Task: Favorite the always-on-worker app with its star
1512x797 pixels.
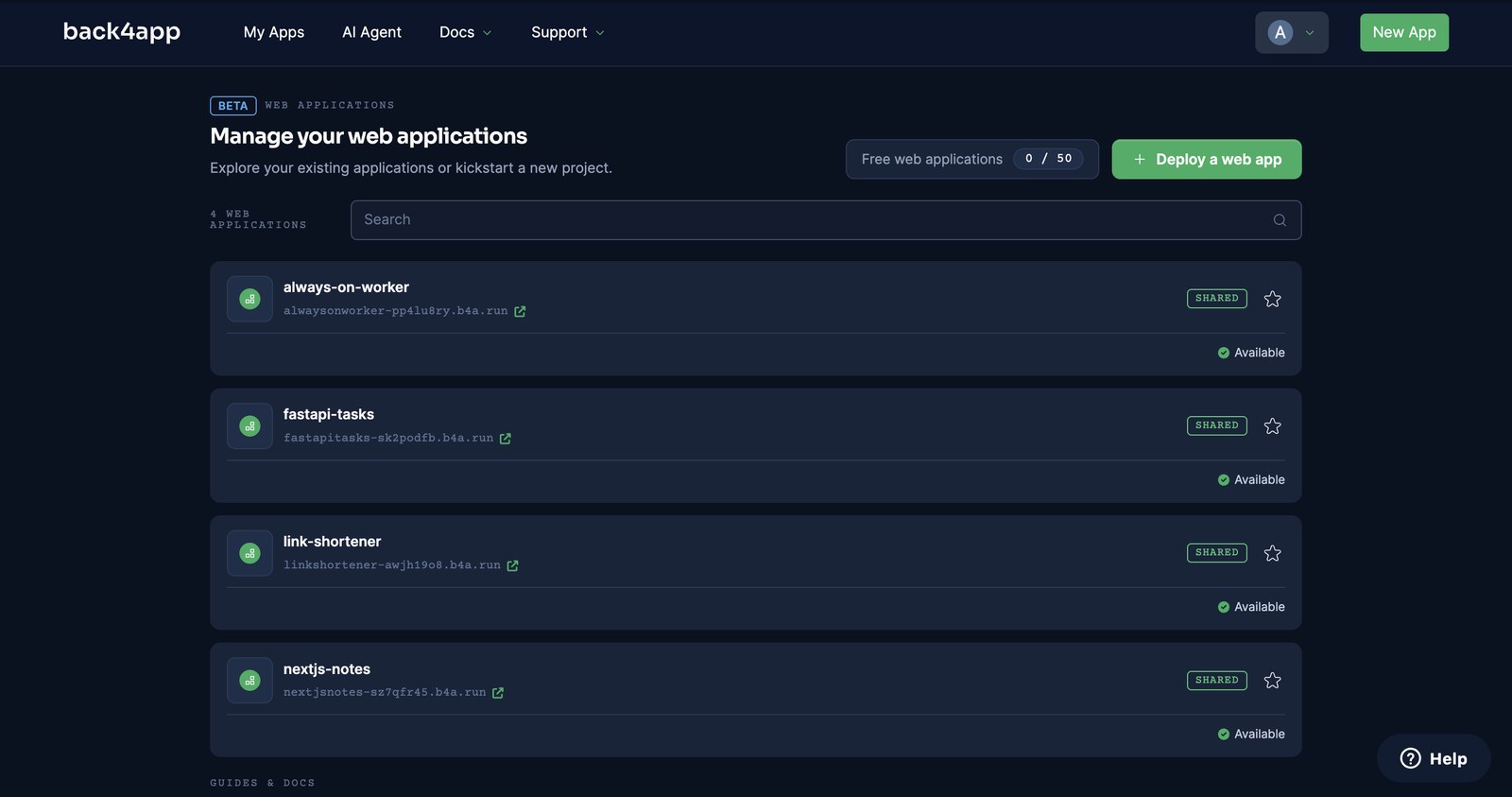Action: 1273,299
